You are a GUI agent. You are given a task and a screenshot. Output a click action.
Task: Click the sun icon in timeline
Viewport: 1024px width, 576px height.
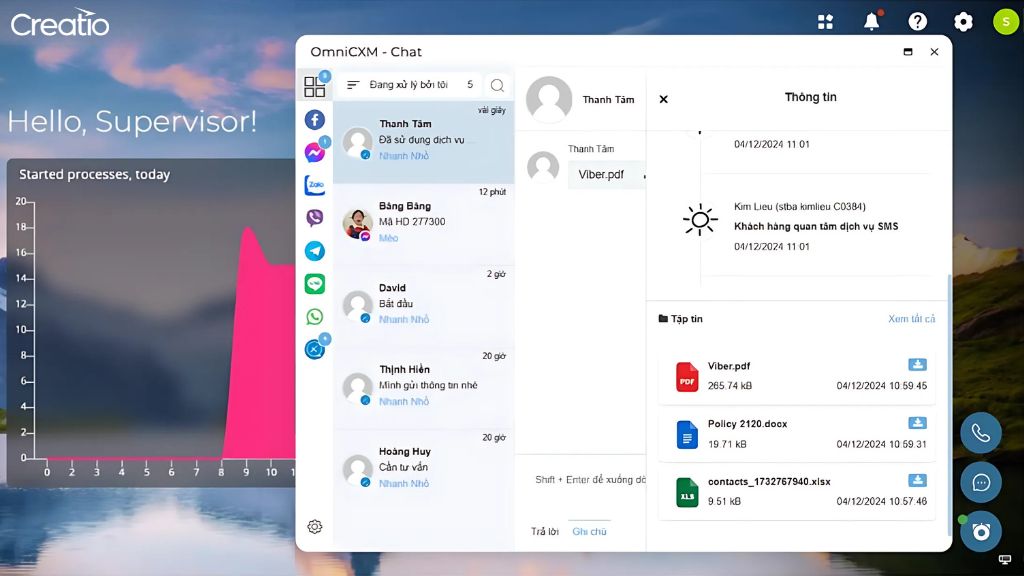click(x=699, y=219)
